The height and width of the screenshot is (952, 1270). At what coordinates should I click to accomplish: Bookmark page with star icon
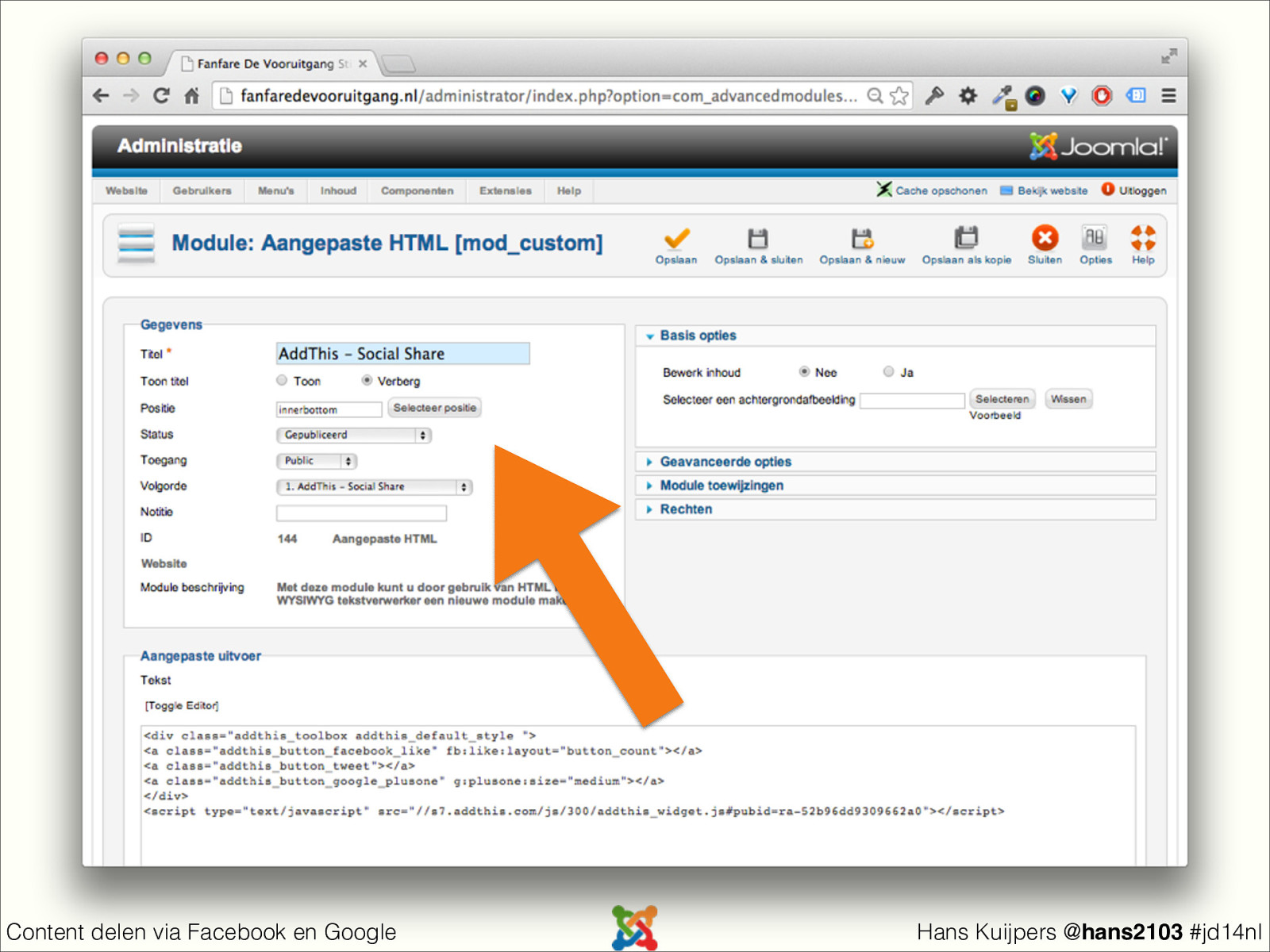[x=899, y=96]
